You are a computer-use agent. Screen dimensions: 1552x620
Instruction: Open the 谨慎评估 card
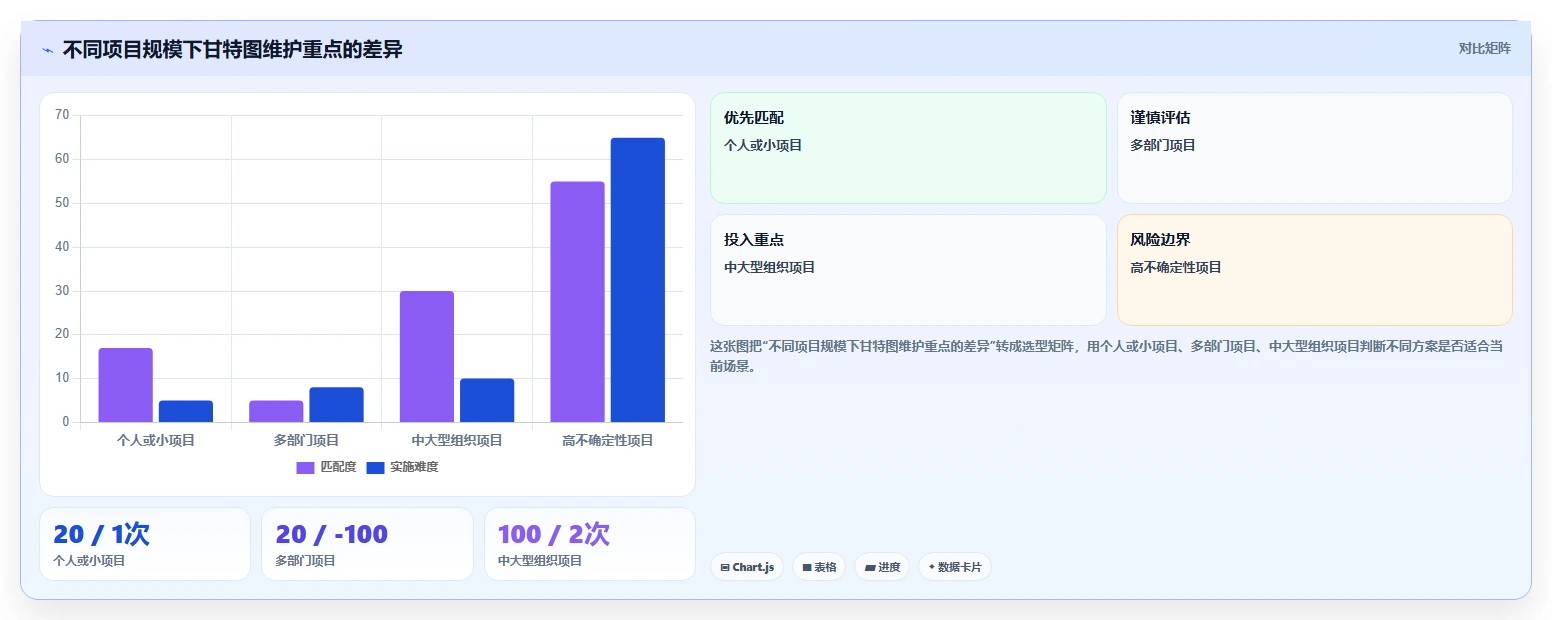(1314, 148)
